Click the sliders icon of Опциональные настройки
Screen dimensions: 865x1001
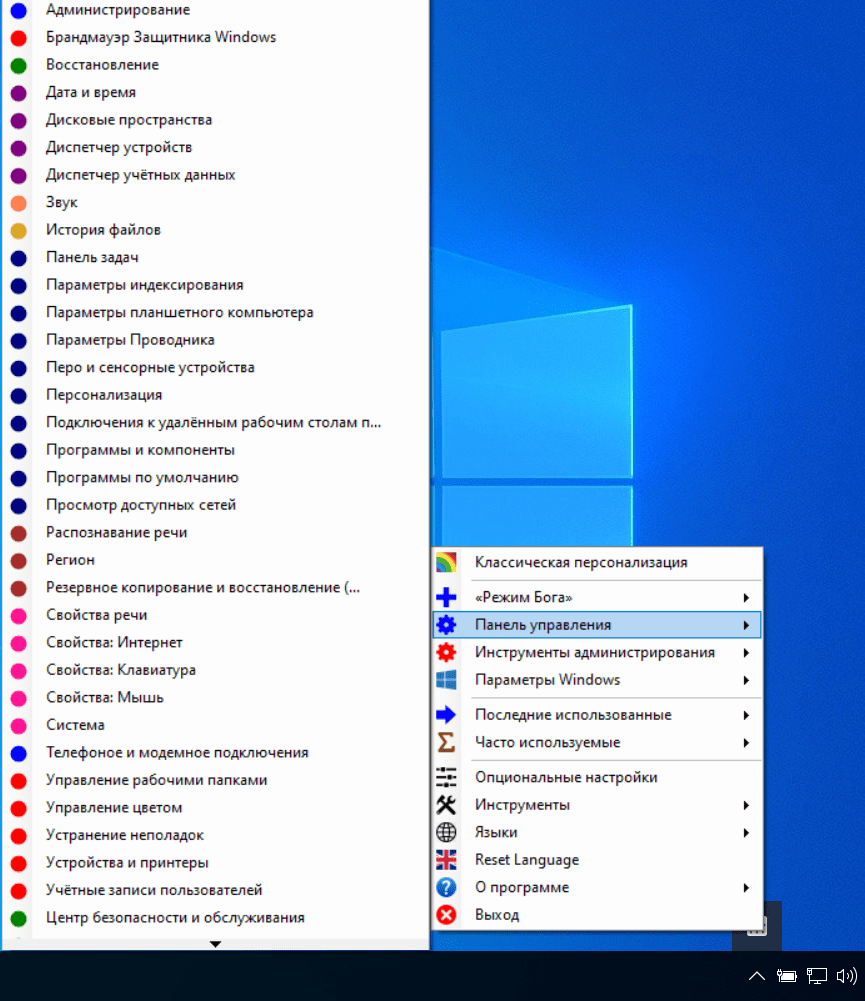(446, 778)
